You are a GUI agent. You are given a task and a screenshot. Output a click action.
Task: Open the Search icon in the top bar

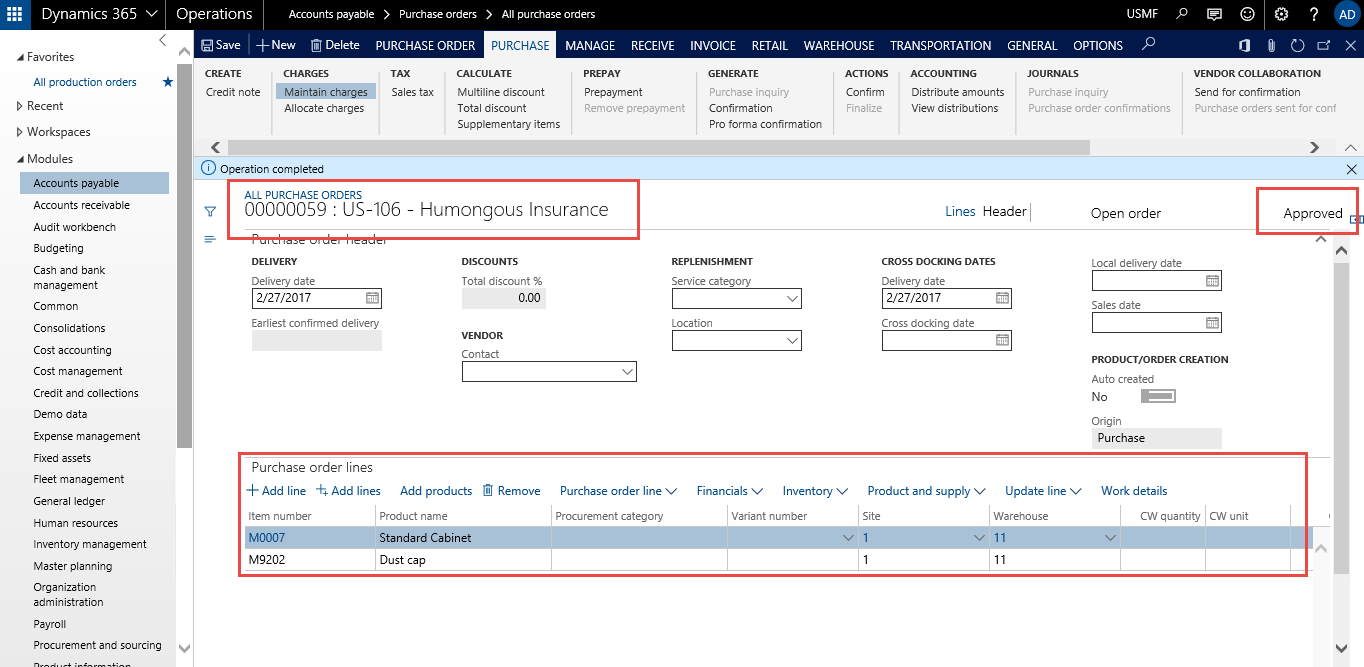coord(1181,14)
